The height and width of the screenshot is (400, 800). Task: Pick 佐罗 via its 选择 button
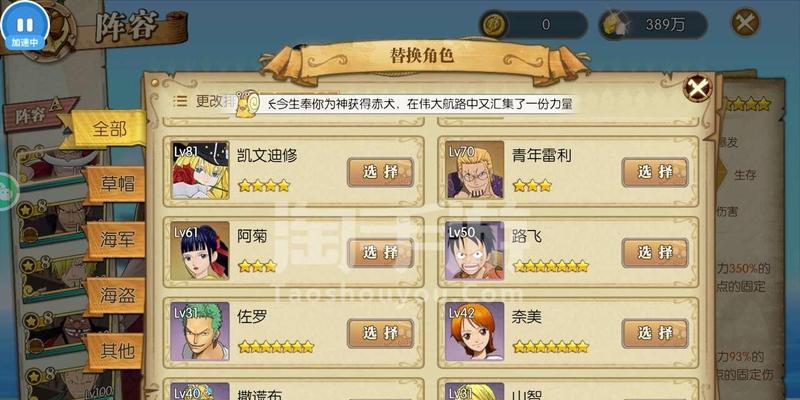380,334
